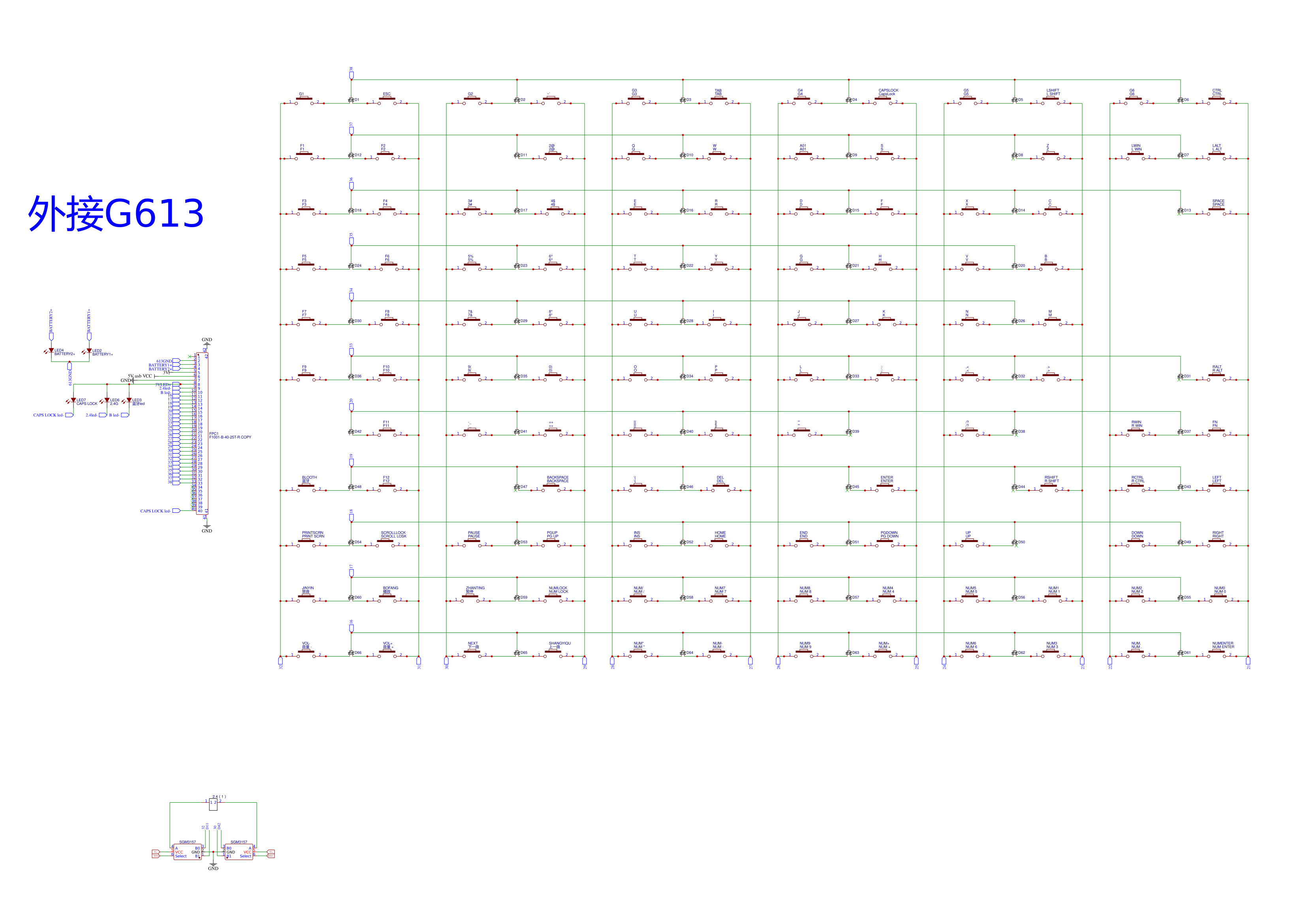Click the D66 diode near the VOL- key
The height and width of the screenshot is (924, 1305).
351,653
